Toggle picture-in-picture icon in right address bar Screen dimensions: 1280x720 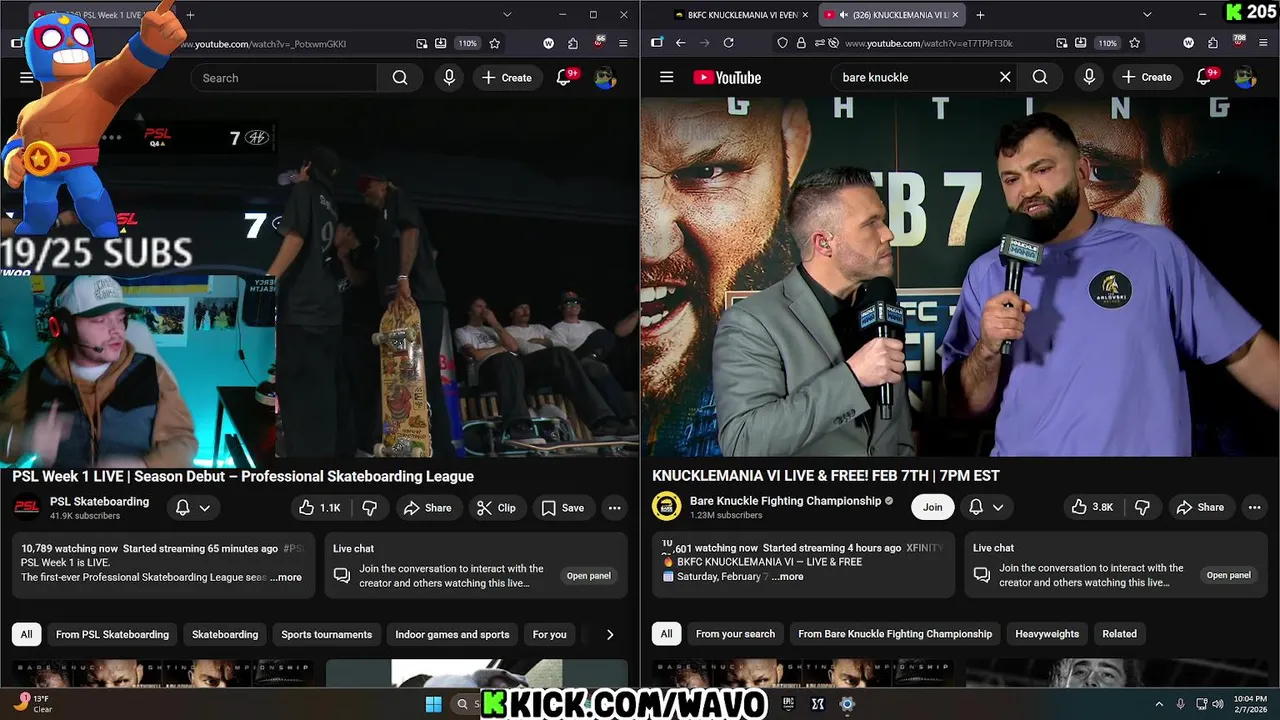[1061, 43]
